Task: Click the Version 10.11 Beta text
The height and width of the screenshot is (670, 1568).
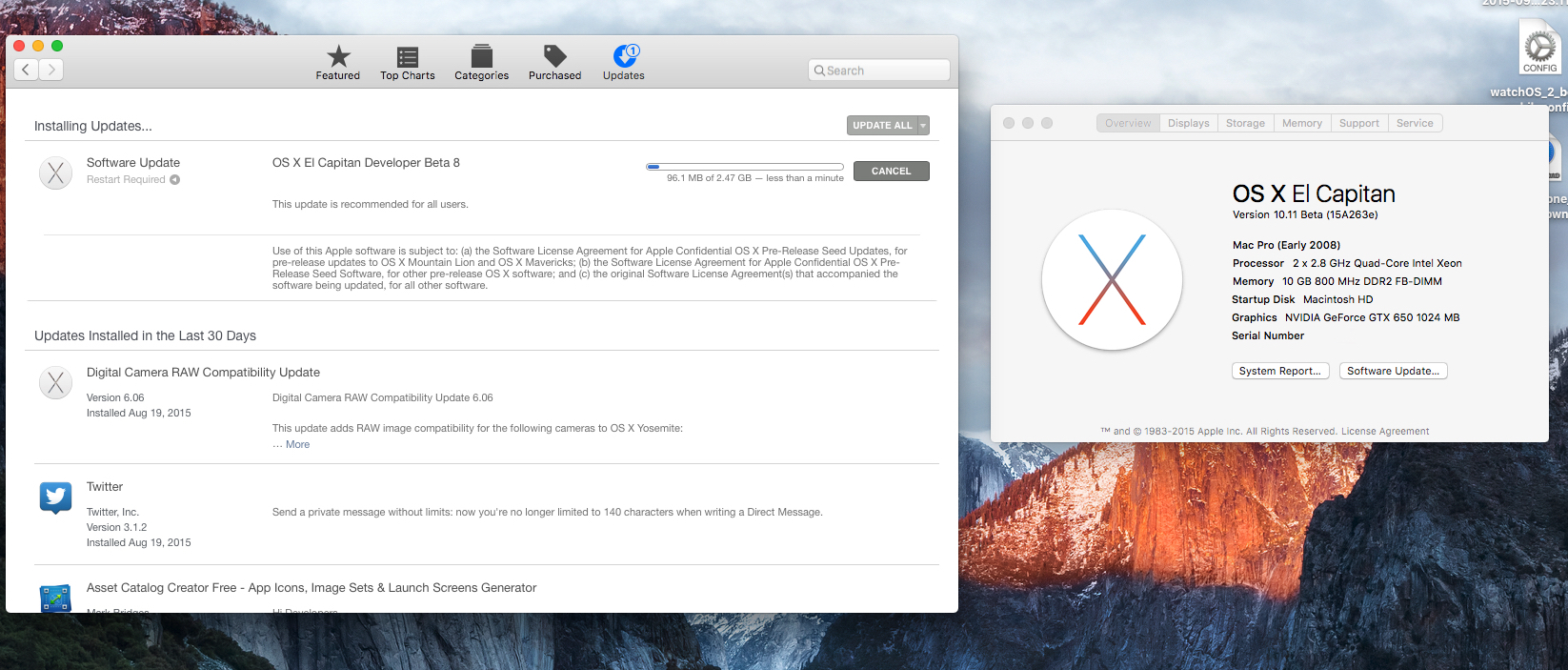Action: click(x=1305, y=215)
